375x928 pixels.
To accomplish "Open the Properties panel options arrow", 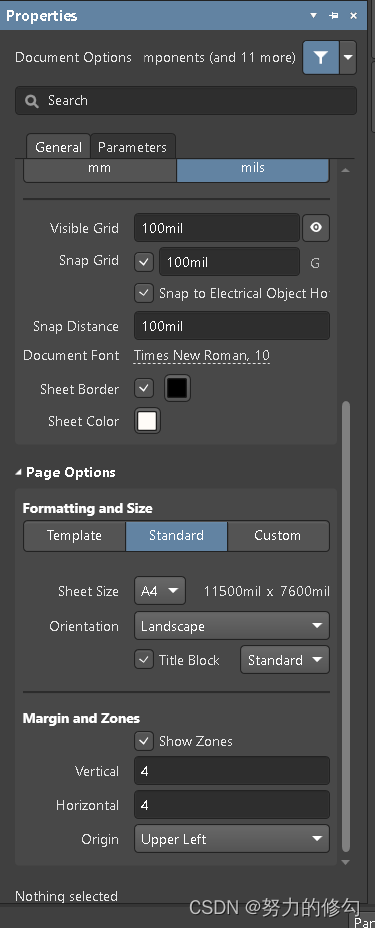I will 314,15.
